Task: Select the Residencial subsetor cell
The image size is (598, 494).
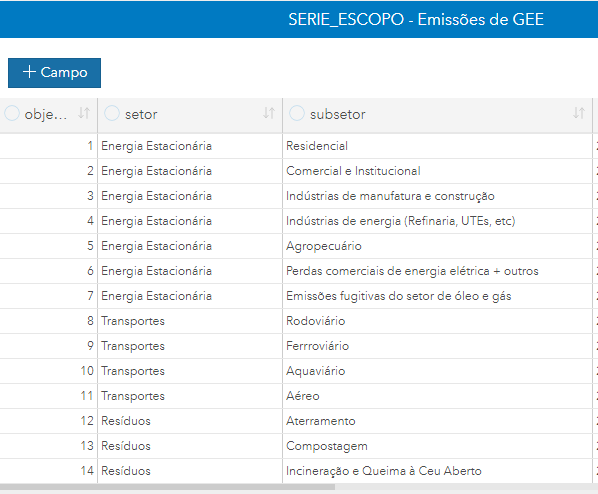Action: tap(437, 146)
